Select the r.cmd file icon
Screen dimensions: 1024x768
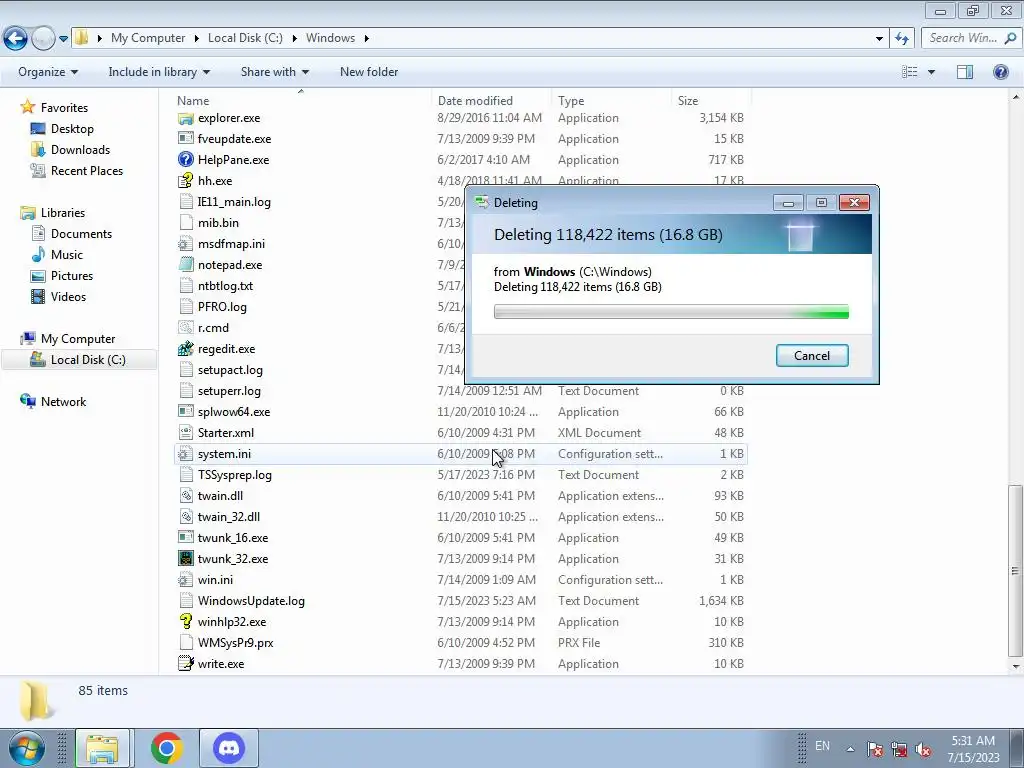pyautogui.click(x=186, y=328)
